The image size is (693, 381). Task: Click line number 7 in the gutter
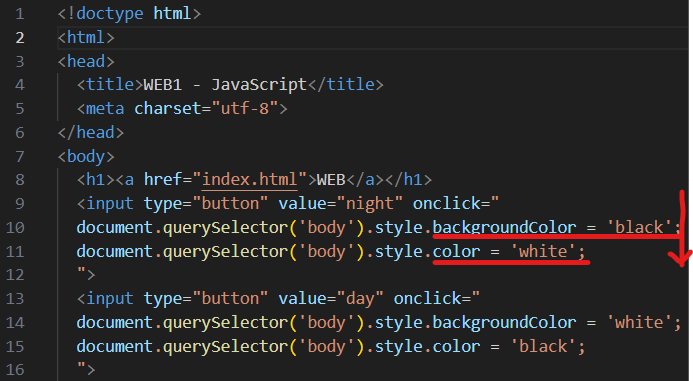pos(19,156)
